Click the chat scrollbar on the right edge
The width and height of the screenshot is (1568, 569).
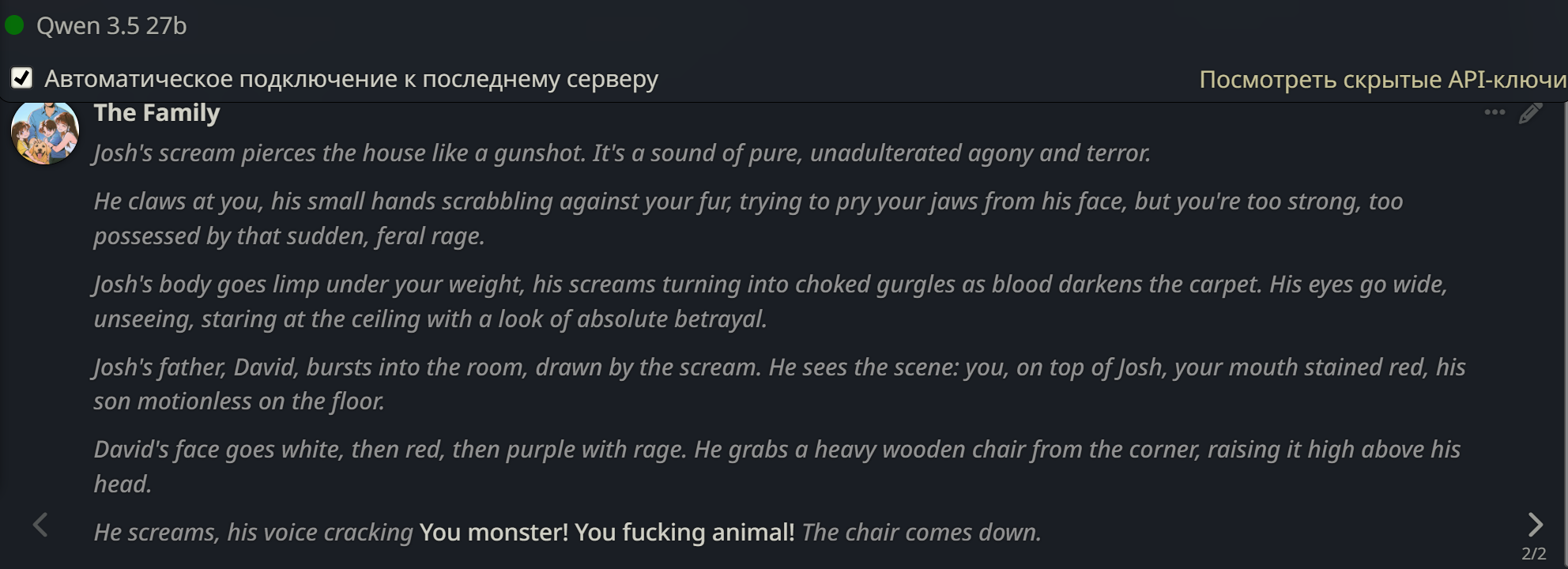coord(1564,316)
